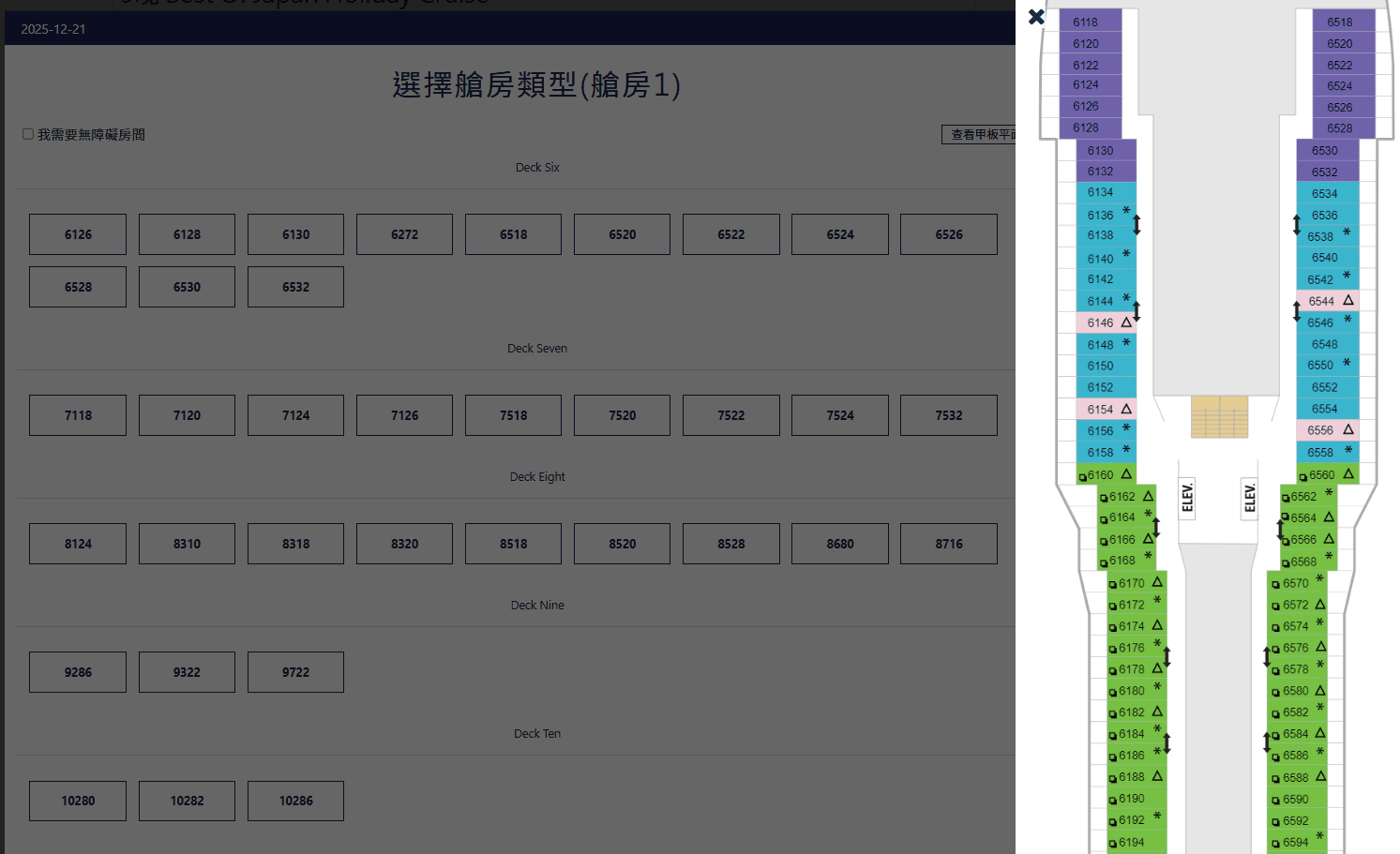This screenshot has width=1400, height=854.
Task: Pick cabin 6532 button
Action: pos(295,287)
